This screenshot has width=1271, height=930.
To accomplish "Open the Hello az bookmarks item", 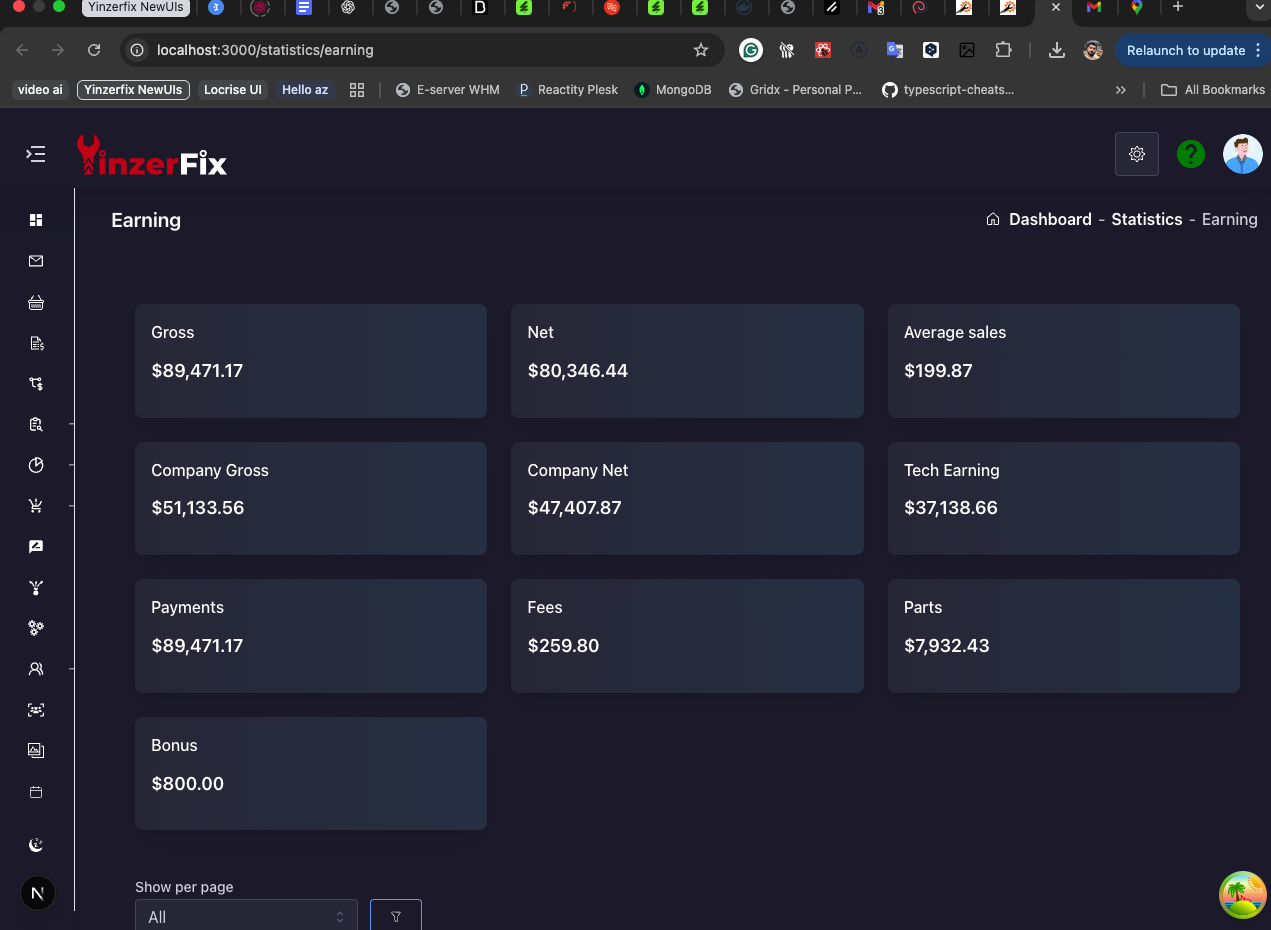I will coord(304,89).
